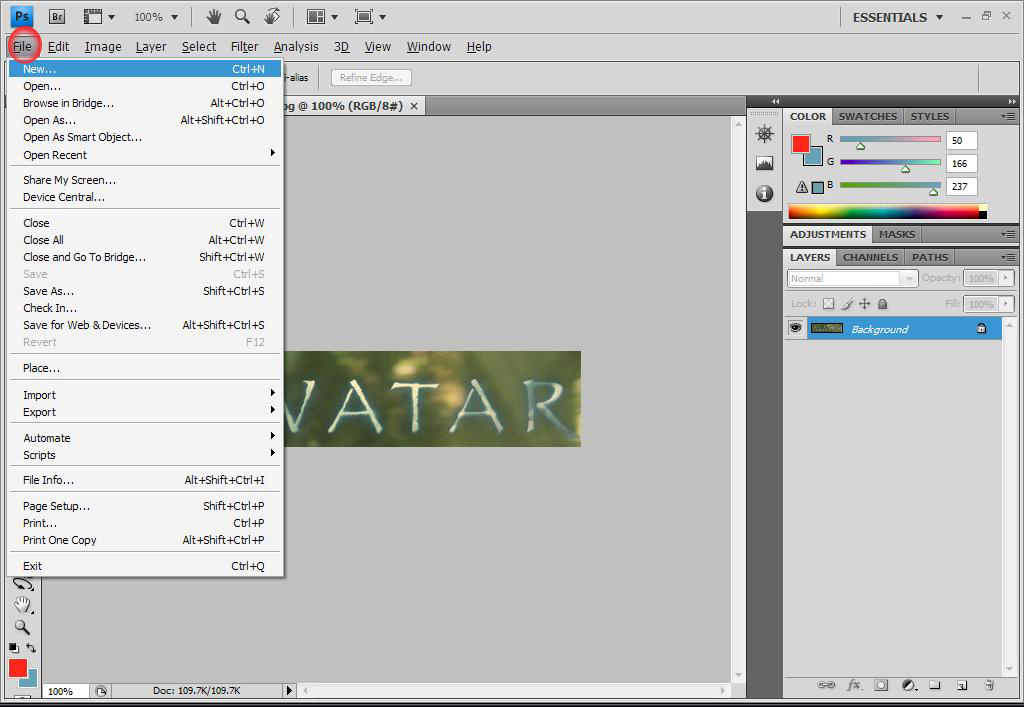
Task: Select the Zoom tool in the left toolbox
Action: pos(22,627)
